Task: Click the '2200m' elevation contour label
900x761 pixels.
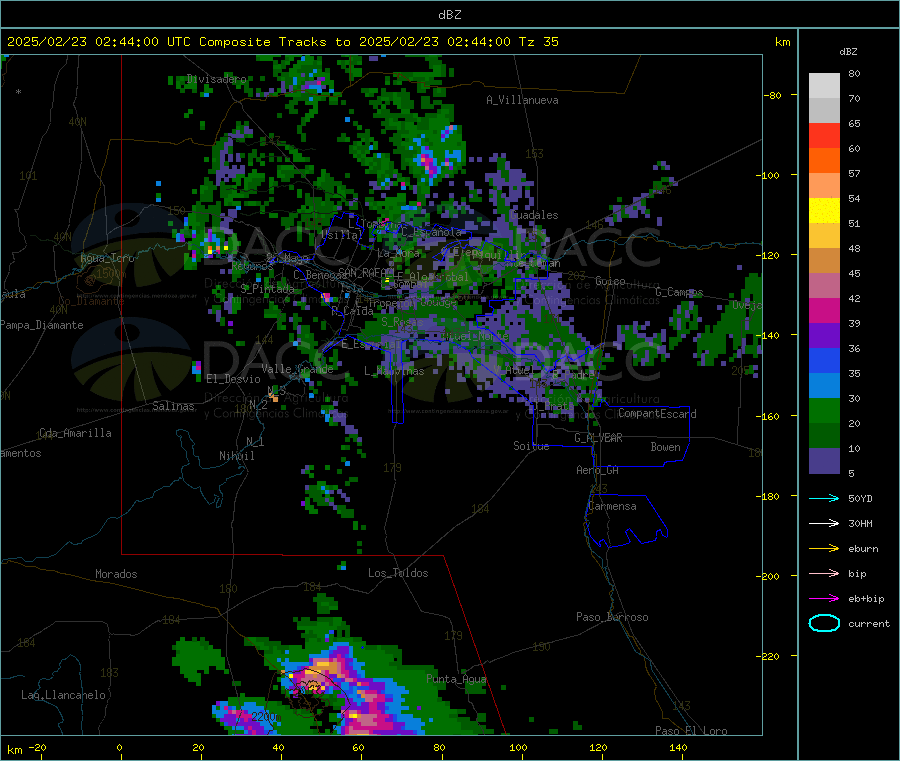Action: pos(266,717)
